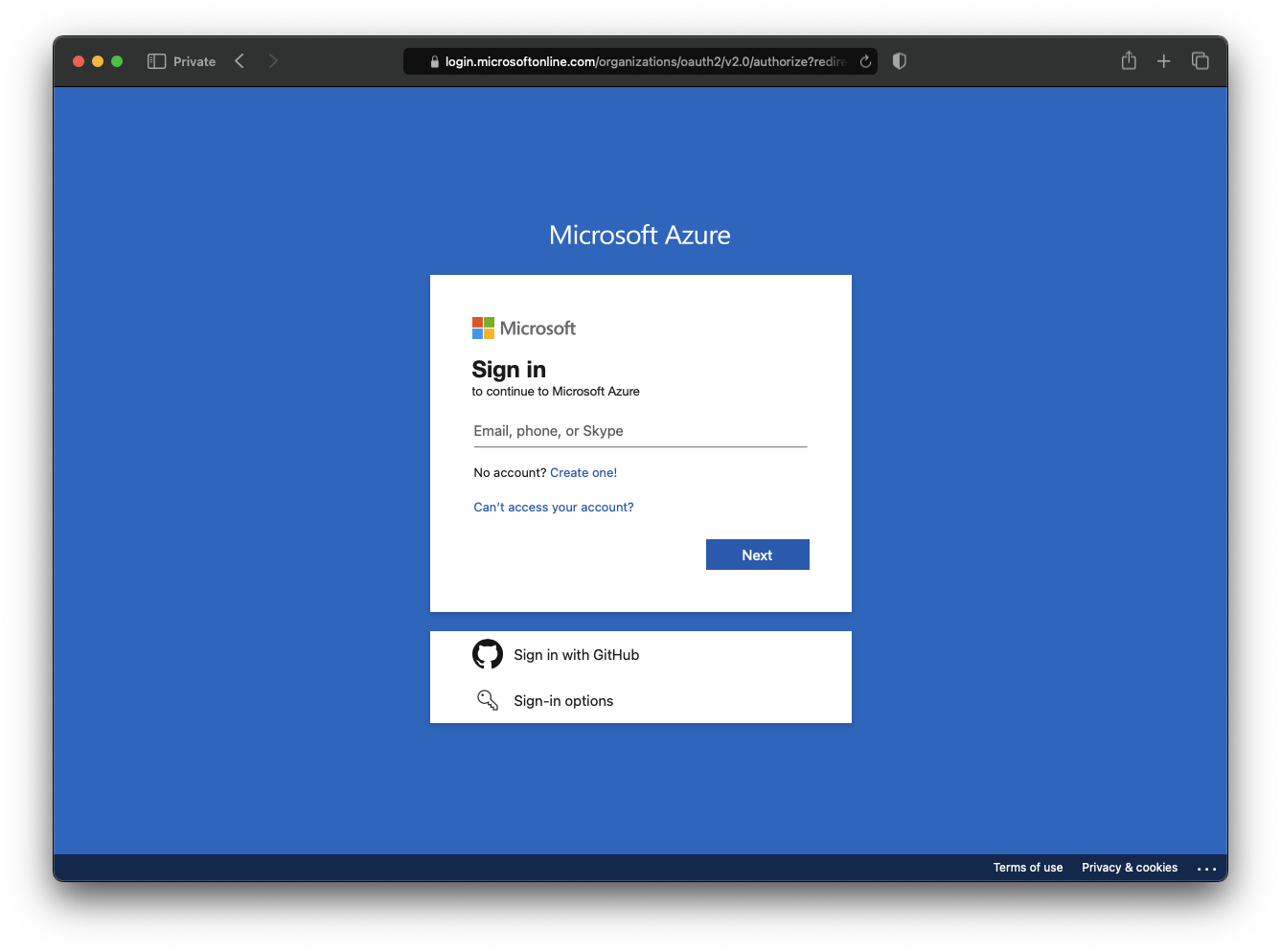Image resolution: width=1281 pixels, height=952 pixels.
Task: Click the Microsoft Azure heading
Action: tap(640, 235)
